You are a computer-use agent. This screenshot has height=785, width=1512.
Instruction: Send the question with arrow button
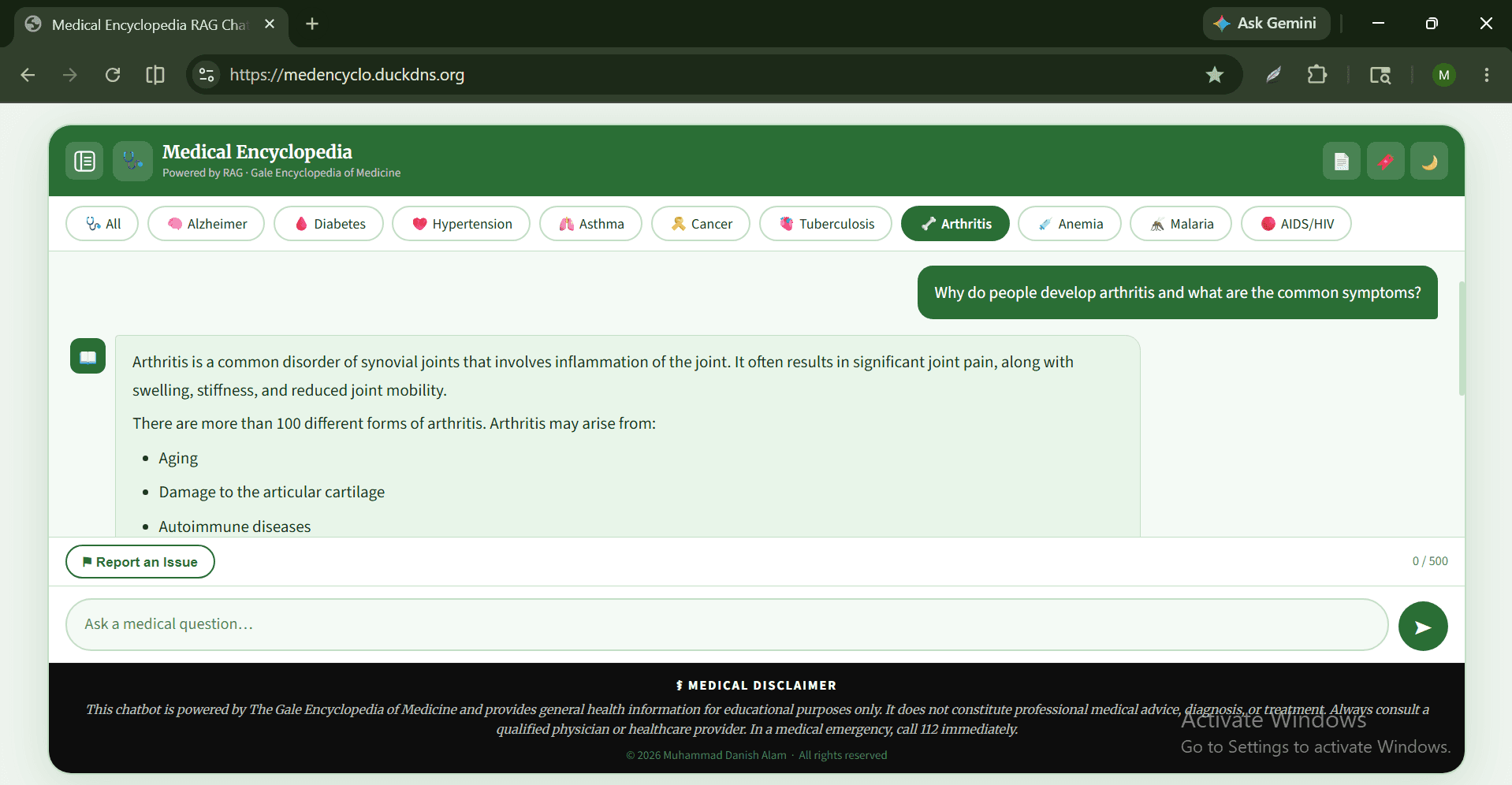1423,627
